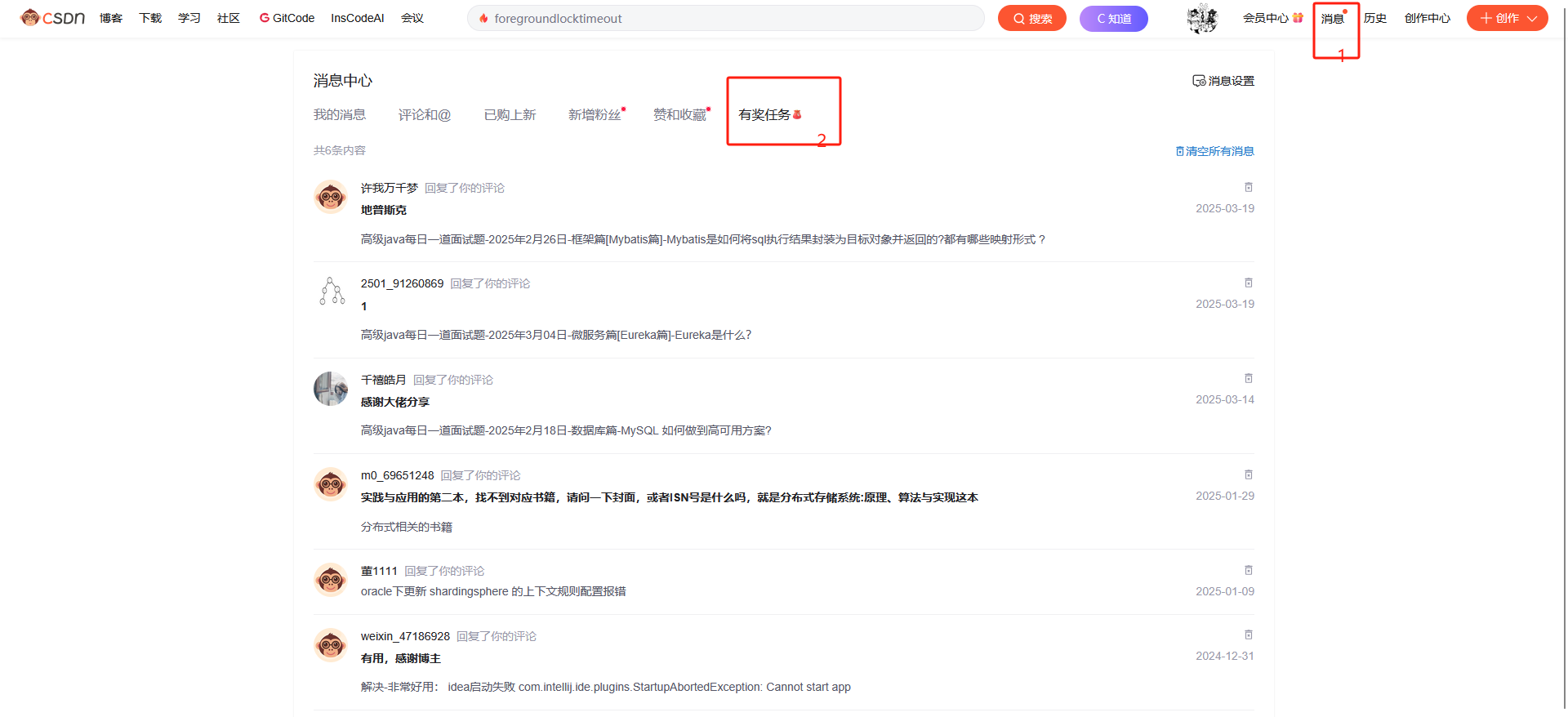
Task: Open 创作中心 in header
Action: [x=1428, y=18]
